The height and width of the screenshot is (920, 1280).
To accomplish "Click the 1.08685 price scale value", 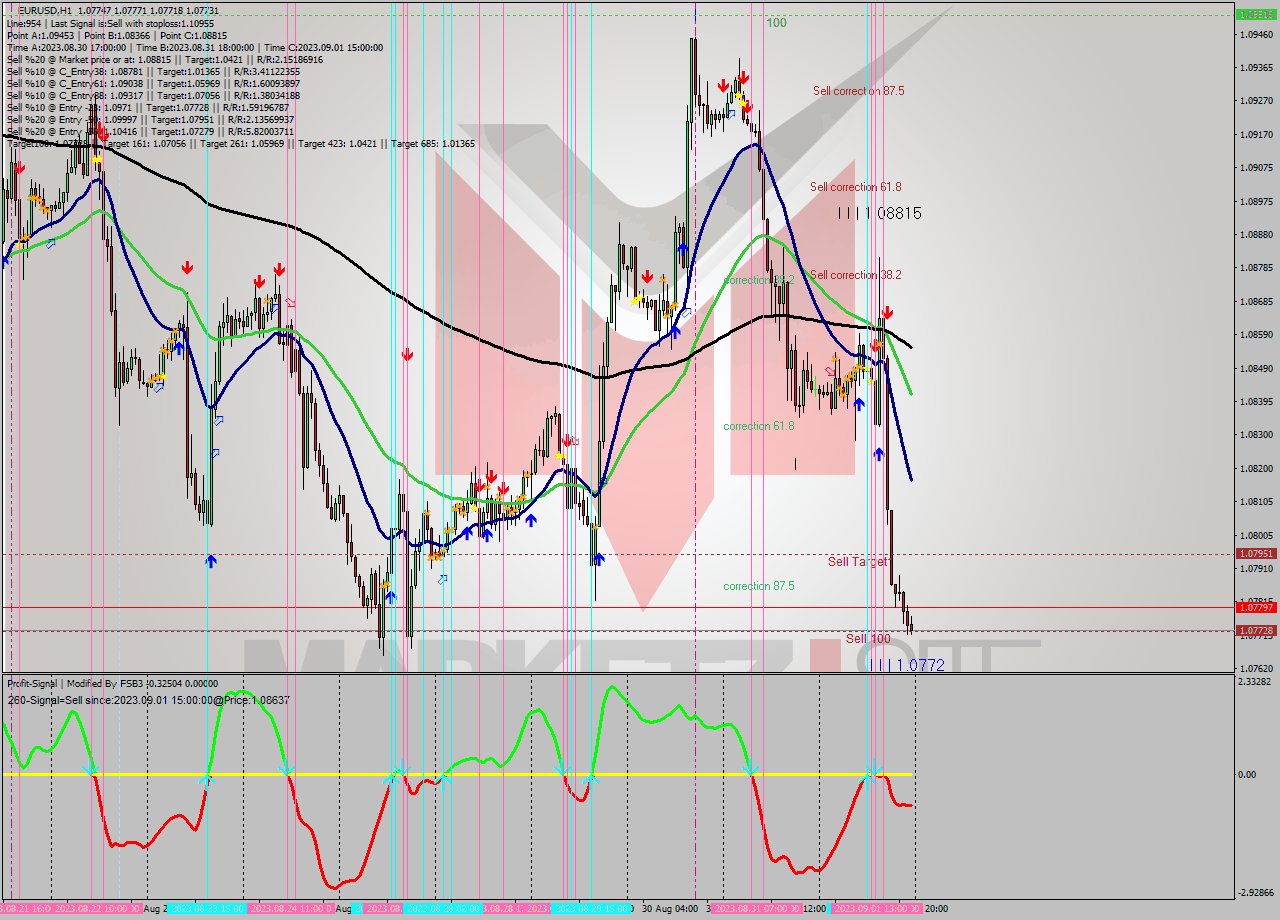I will [x=1256, y=301].
